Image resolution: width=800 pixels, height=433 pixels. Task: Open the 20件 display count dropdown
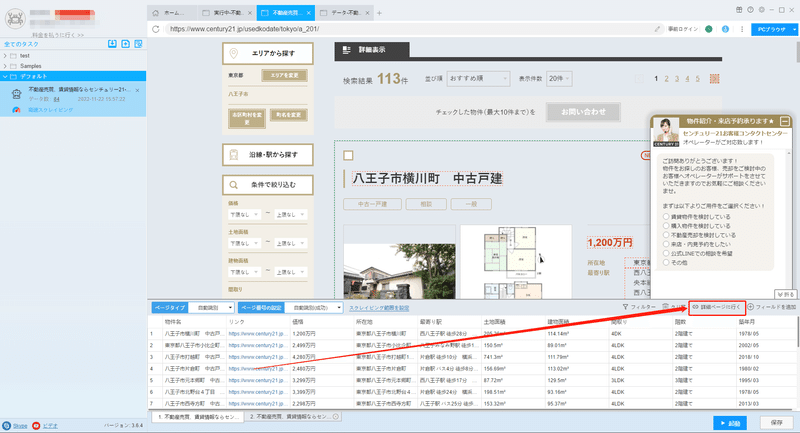click(559, 79)
